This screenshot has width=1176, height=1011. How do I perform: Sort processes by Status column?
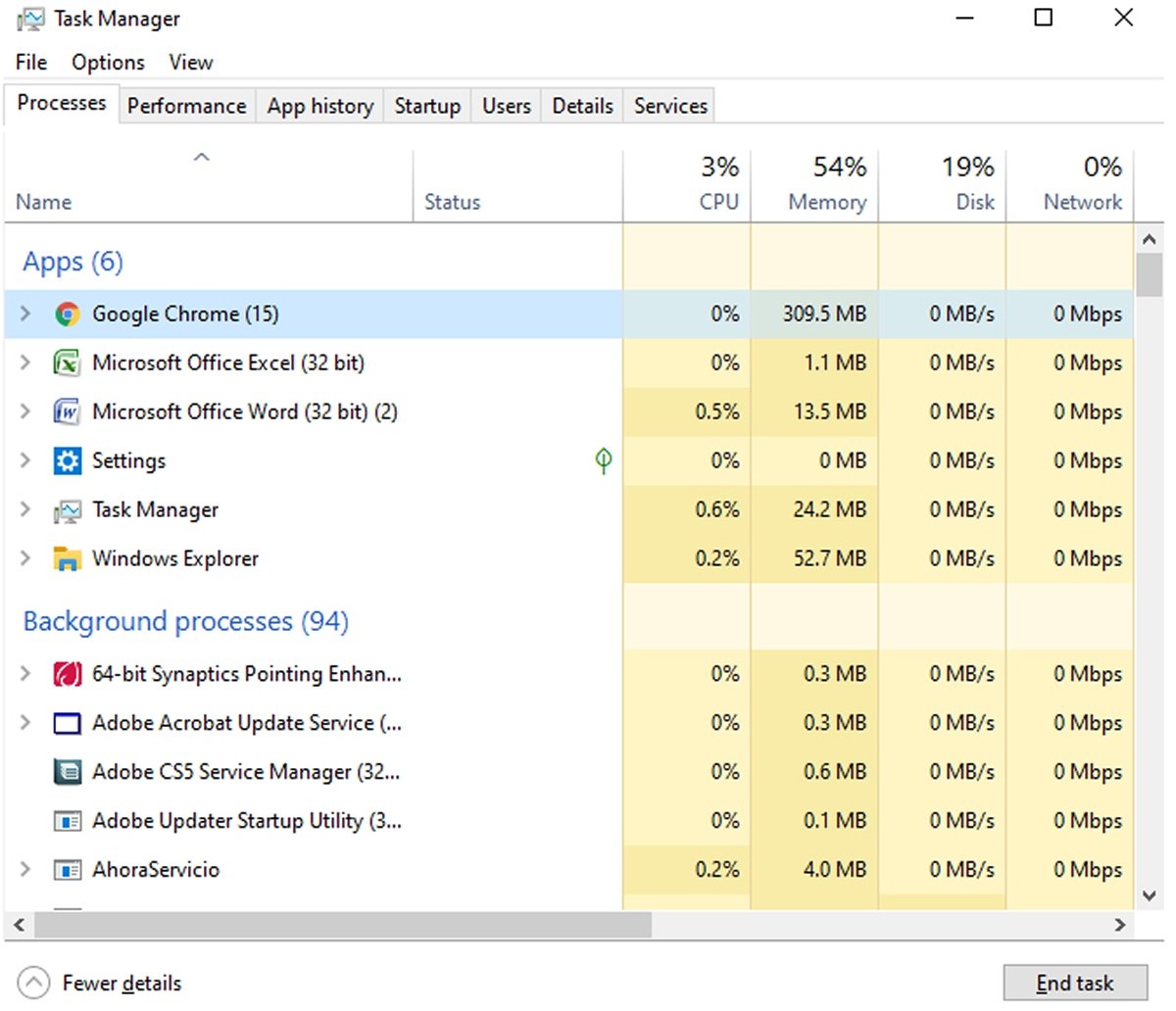pos(517,186)
